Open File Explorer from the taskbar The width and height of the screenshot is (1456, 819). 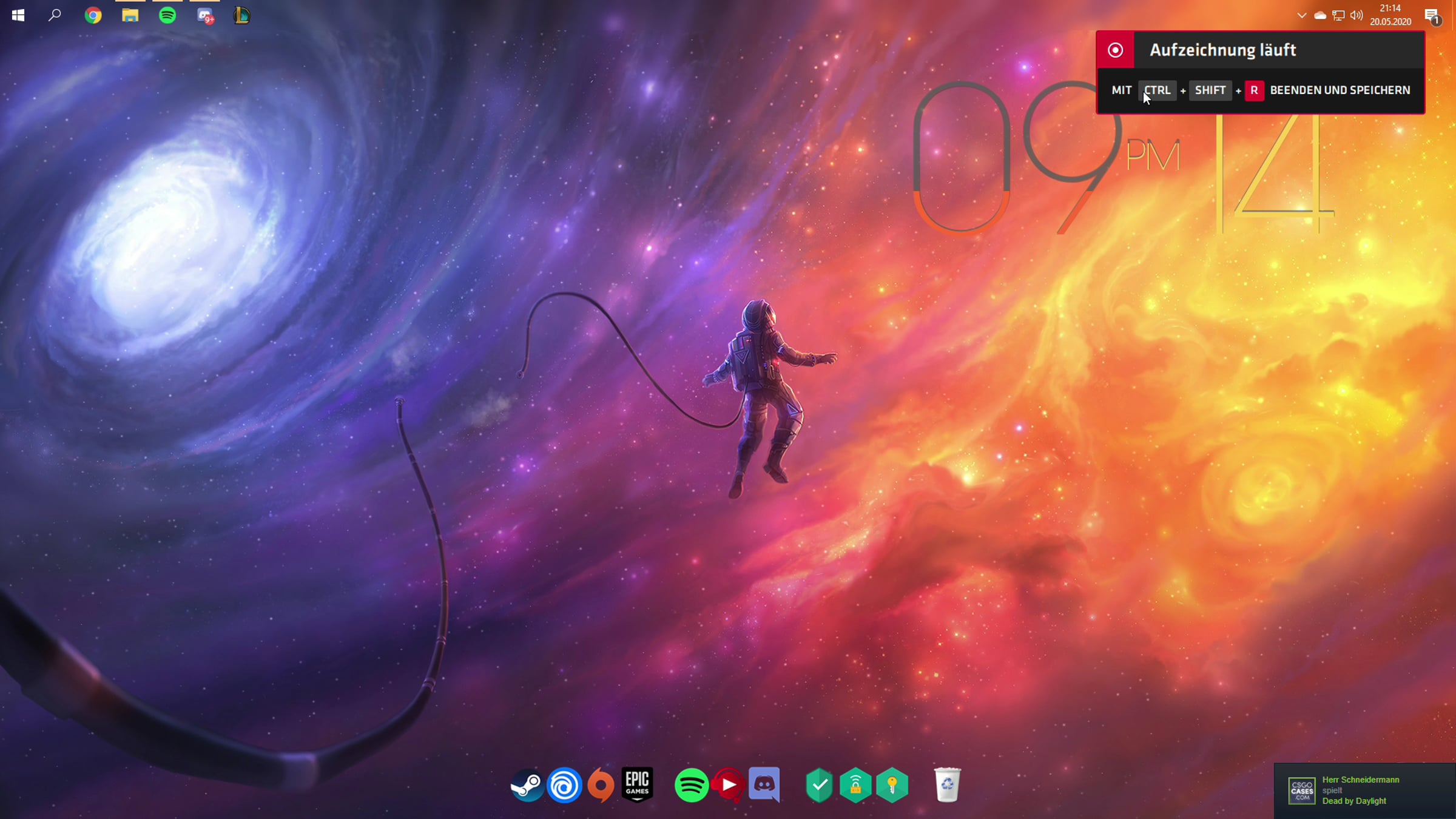coord(130,15)
